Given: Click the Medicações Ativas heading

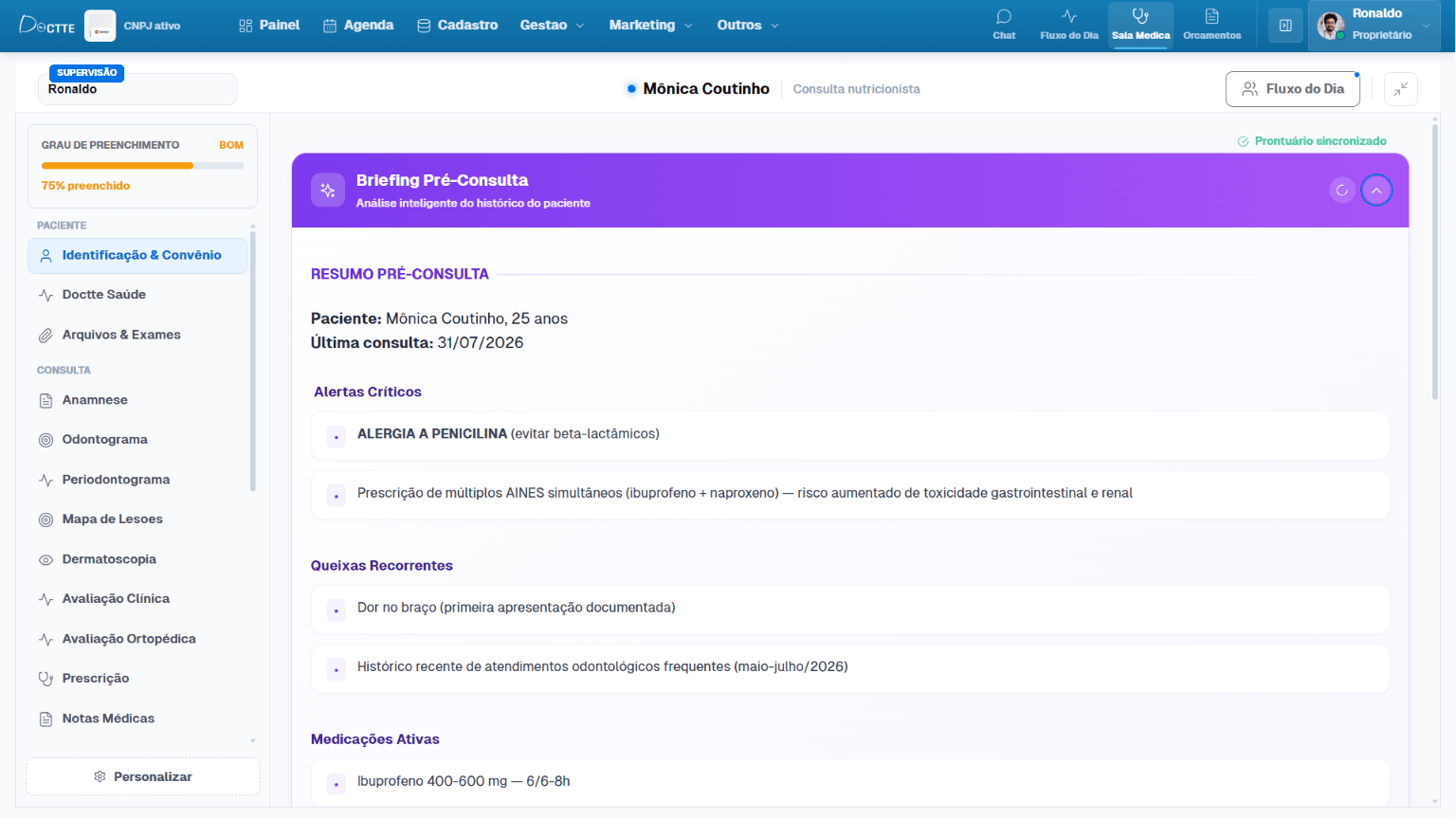Looking at the screenshot, I should 375,739.
